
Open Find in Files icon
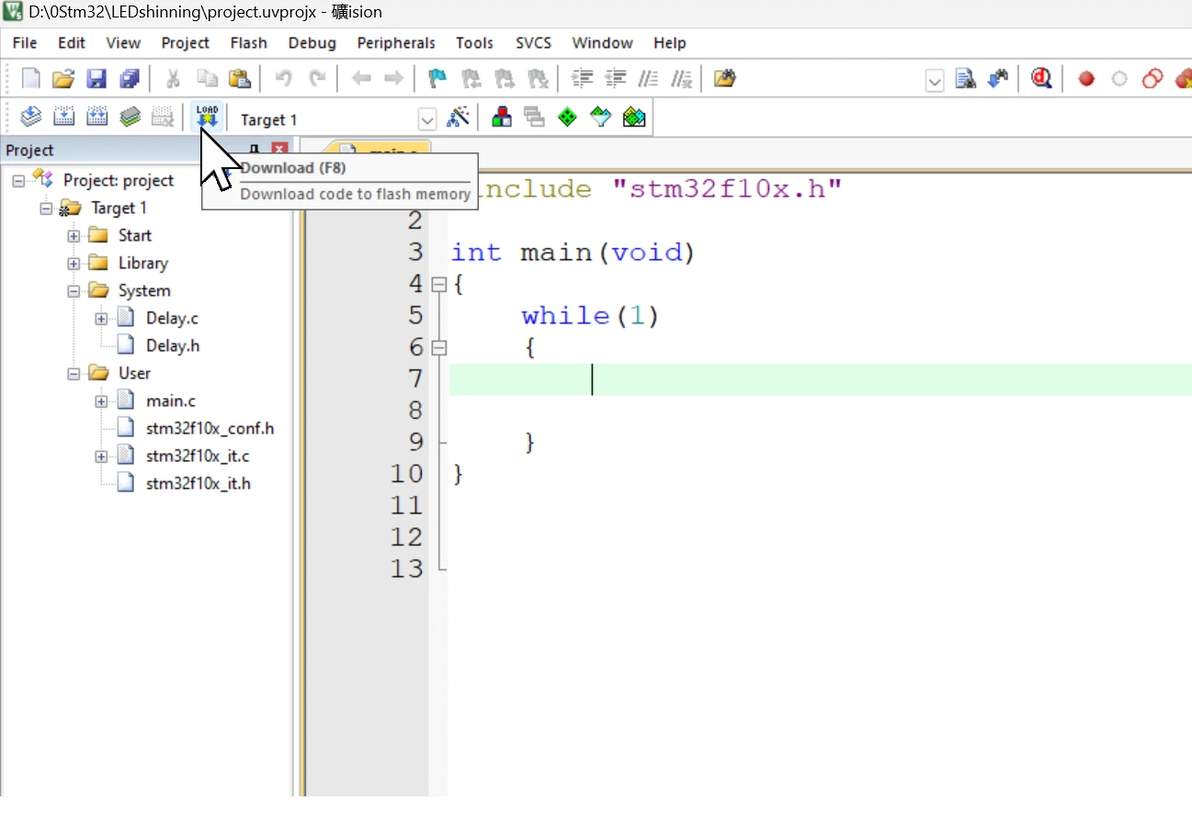(724, 78)
